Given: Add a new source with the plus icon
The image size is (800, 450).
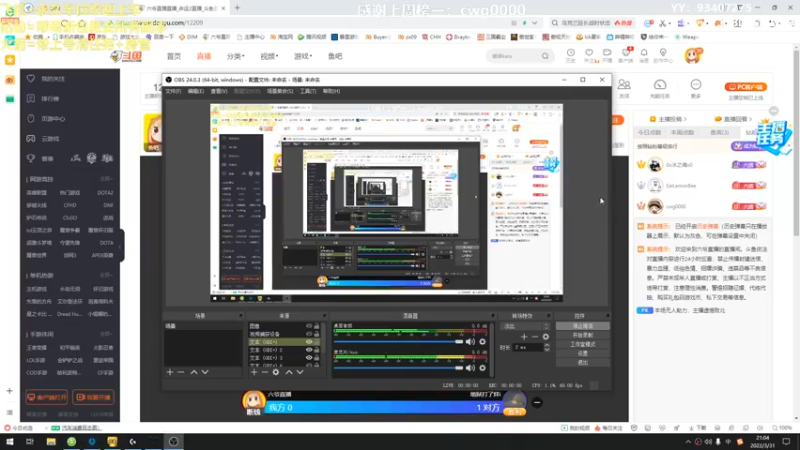Looking at the screenshot, I should (x=254, y=372).
